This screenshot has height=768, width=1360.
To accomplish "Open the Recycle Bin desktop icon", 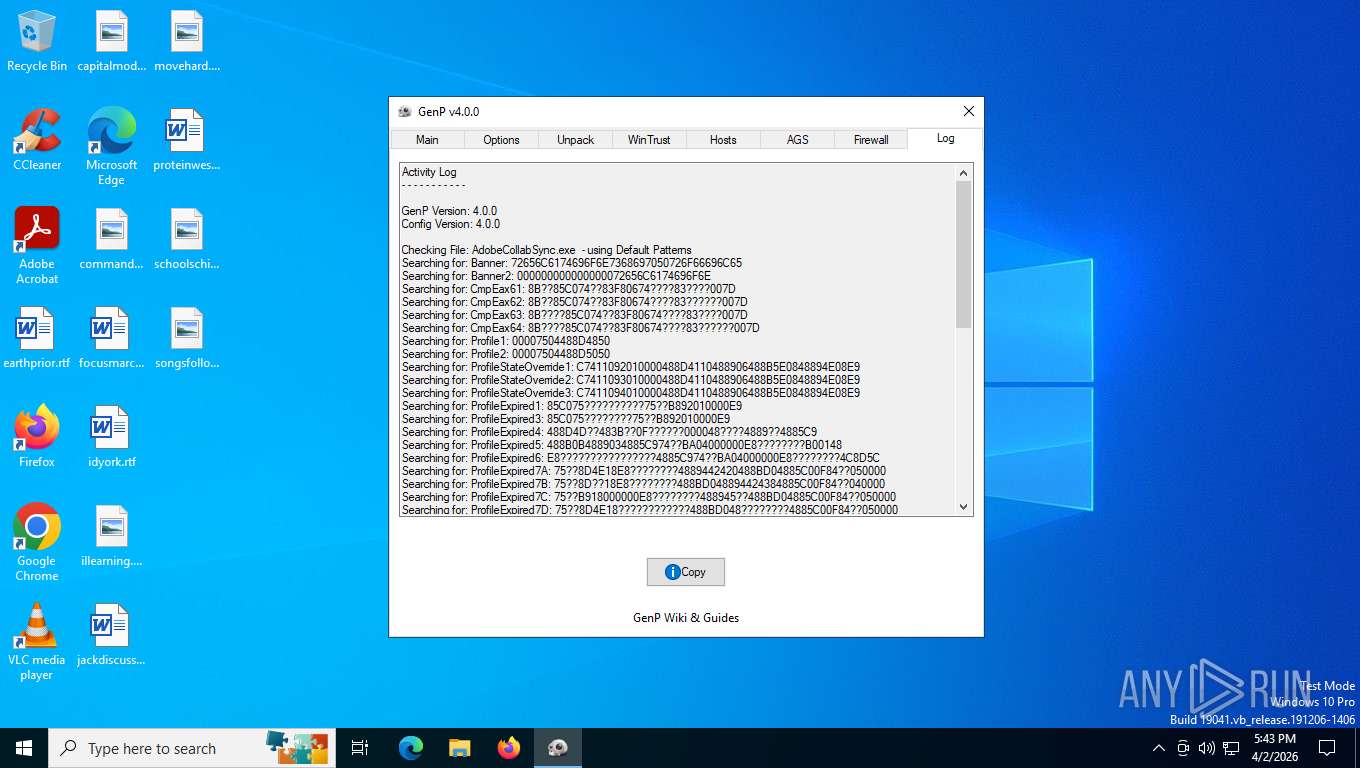I will point(37,41).
